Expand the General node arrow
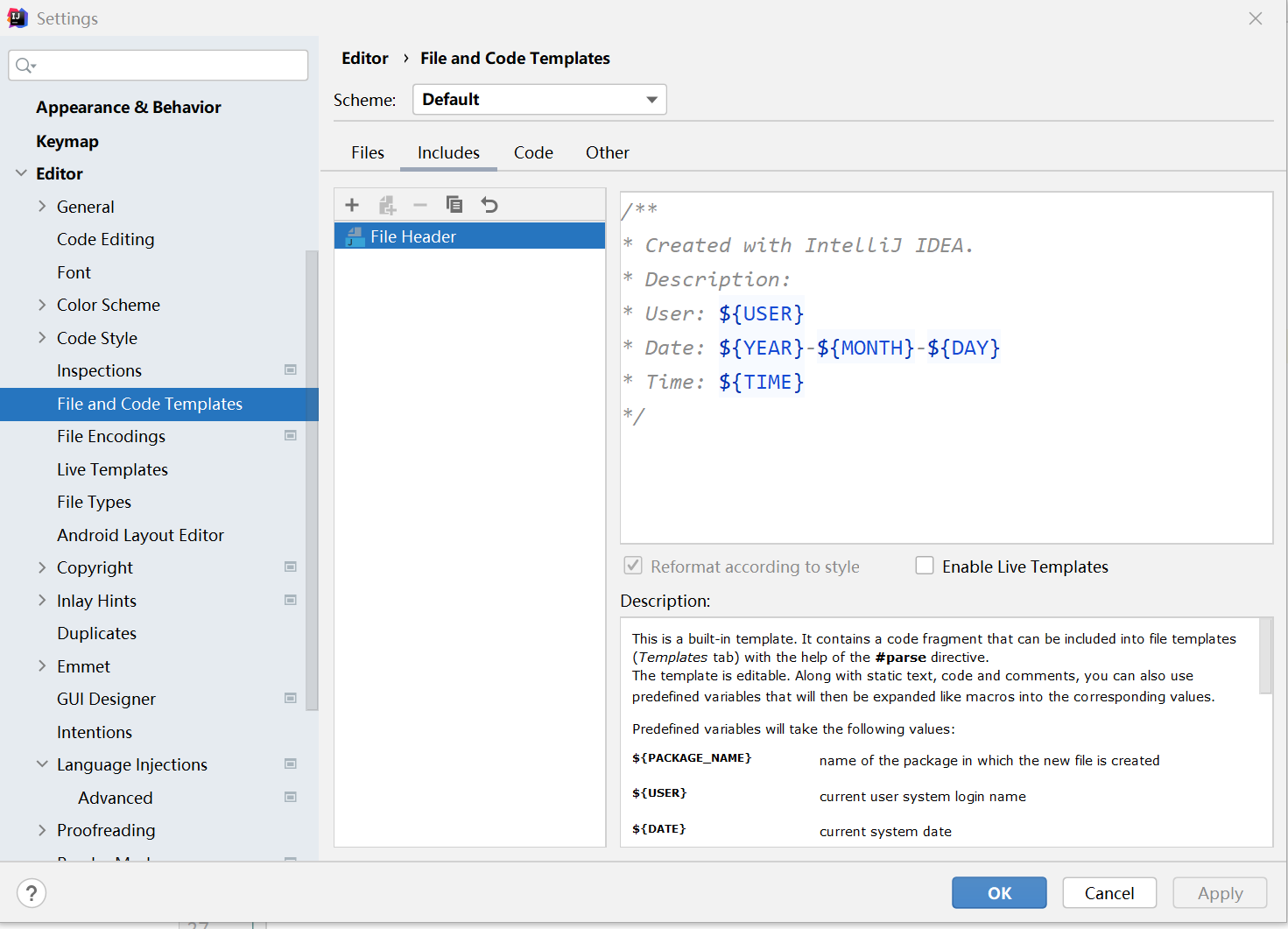The width and height of the screenshot is (1288, 929). tap(42, 207)
